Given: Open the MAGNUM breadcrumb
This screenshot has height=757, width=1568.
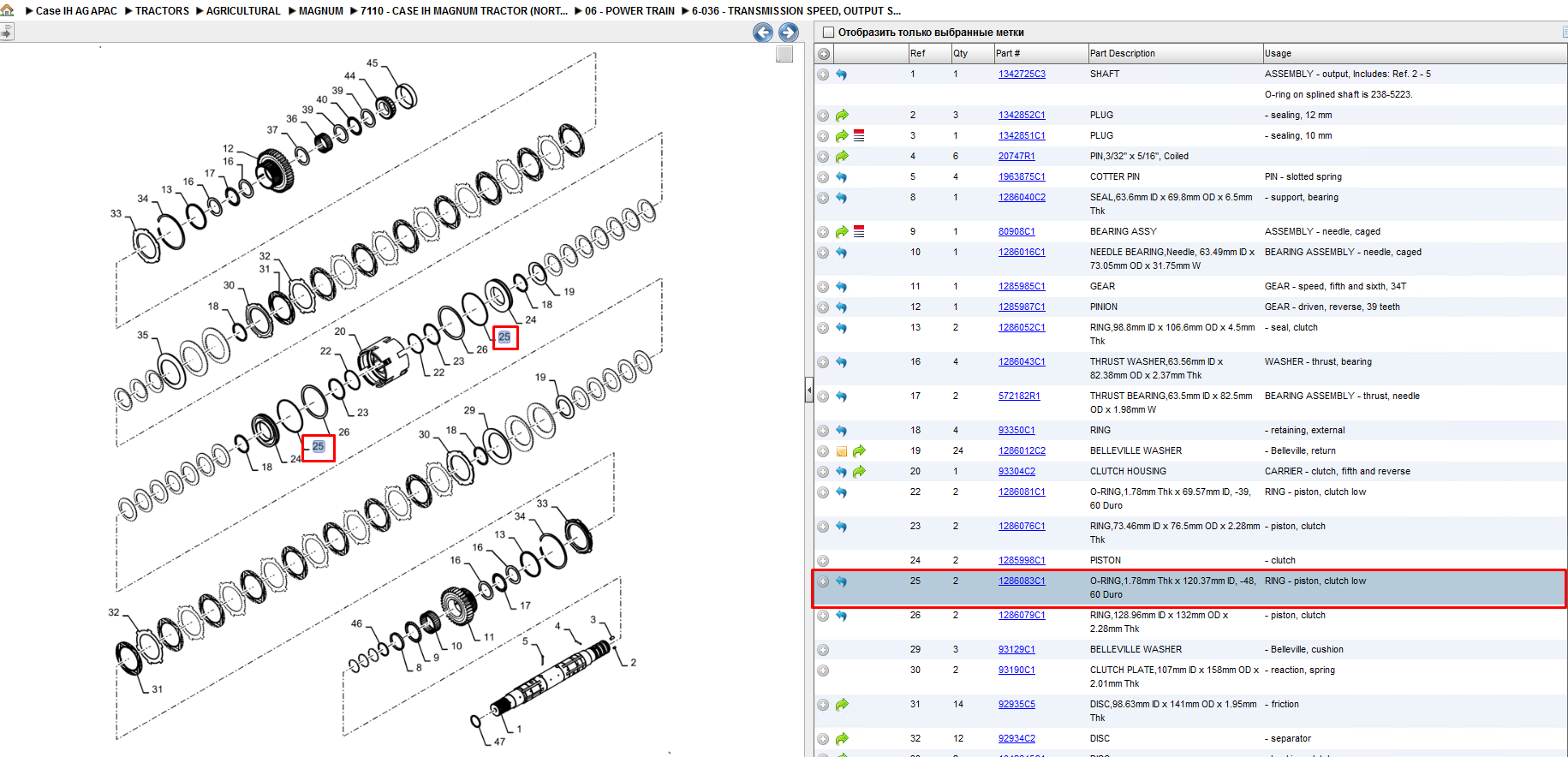Looking at the screenshot, I should [x=321, y=11].
